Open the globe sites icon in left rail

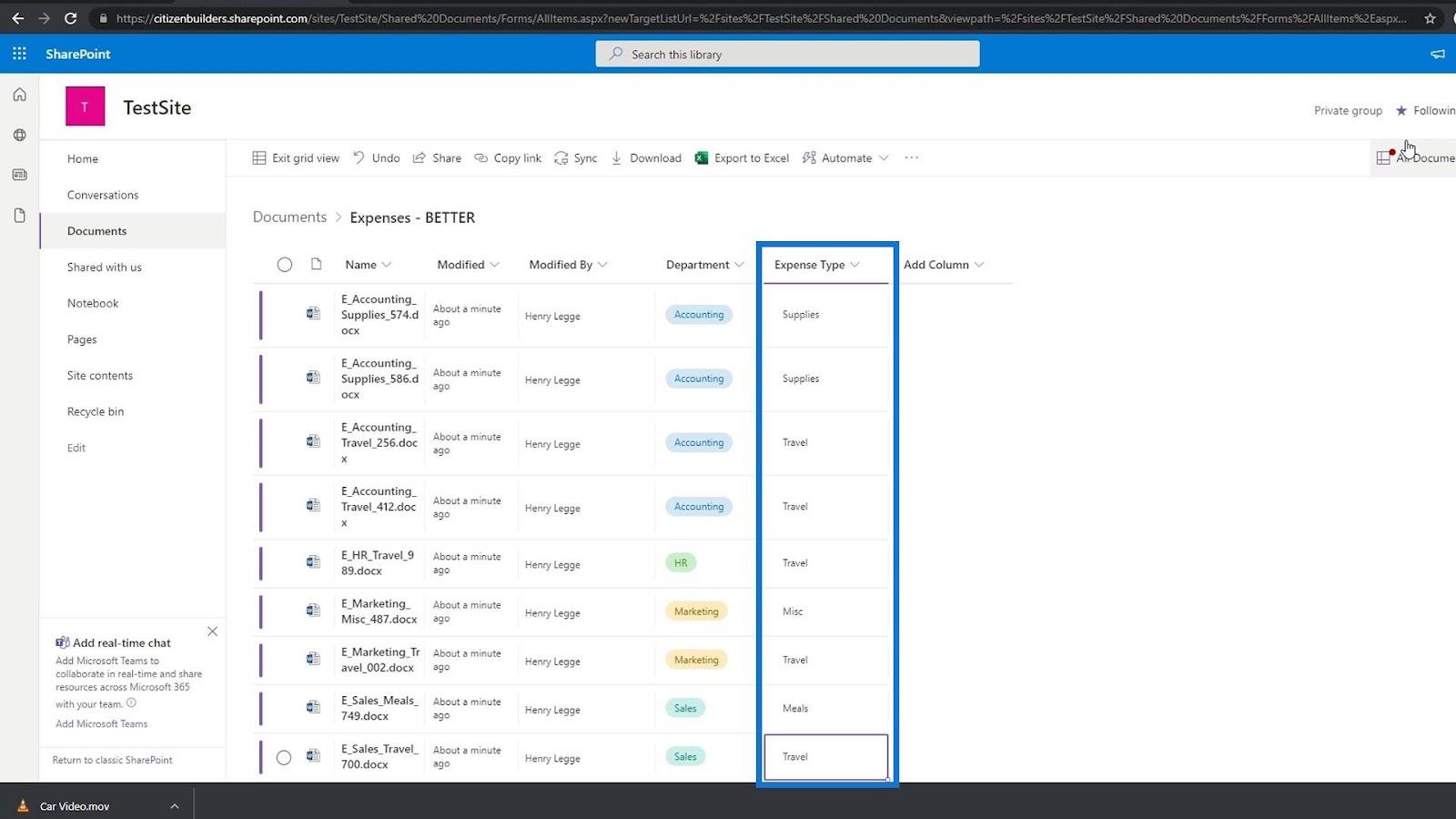pyautogui.click(x=19, y=135)
